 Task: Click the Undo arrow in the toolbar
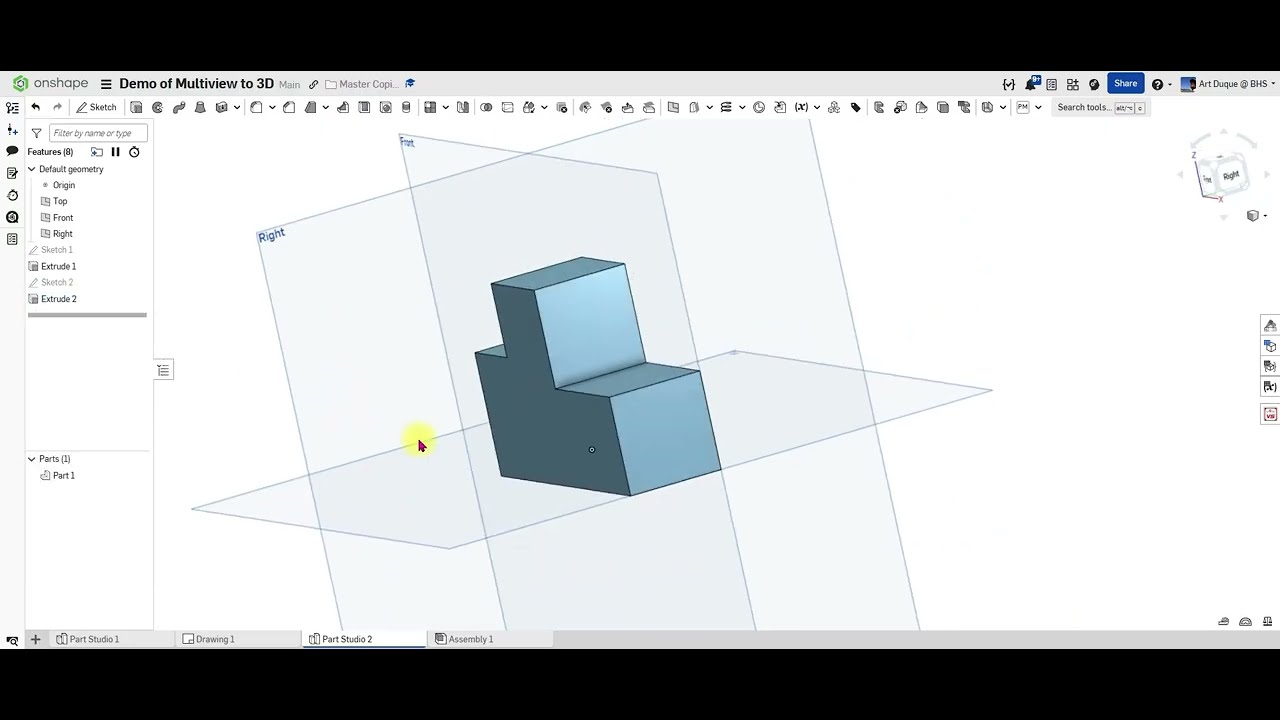36,107
